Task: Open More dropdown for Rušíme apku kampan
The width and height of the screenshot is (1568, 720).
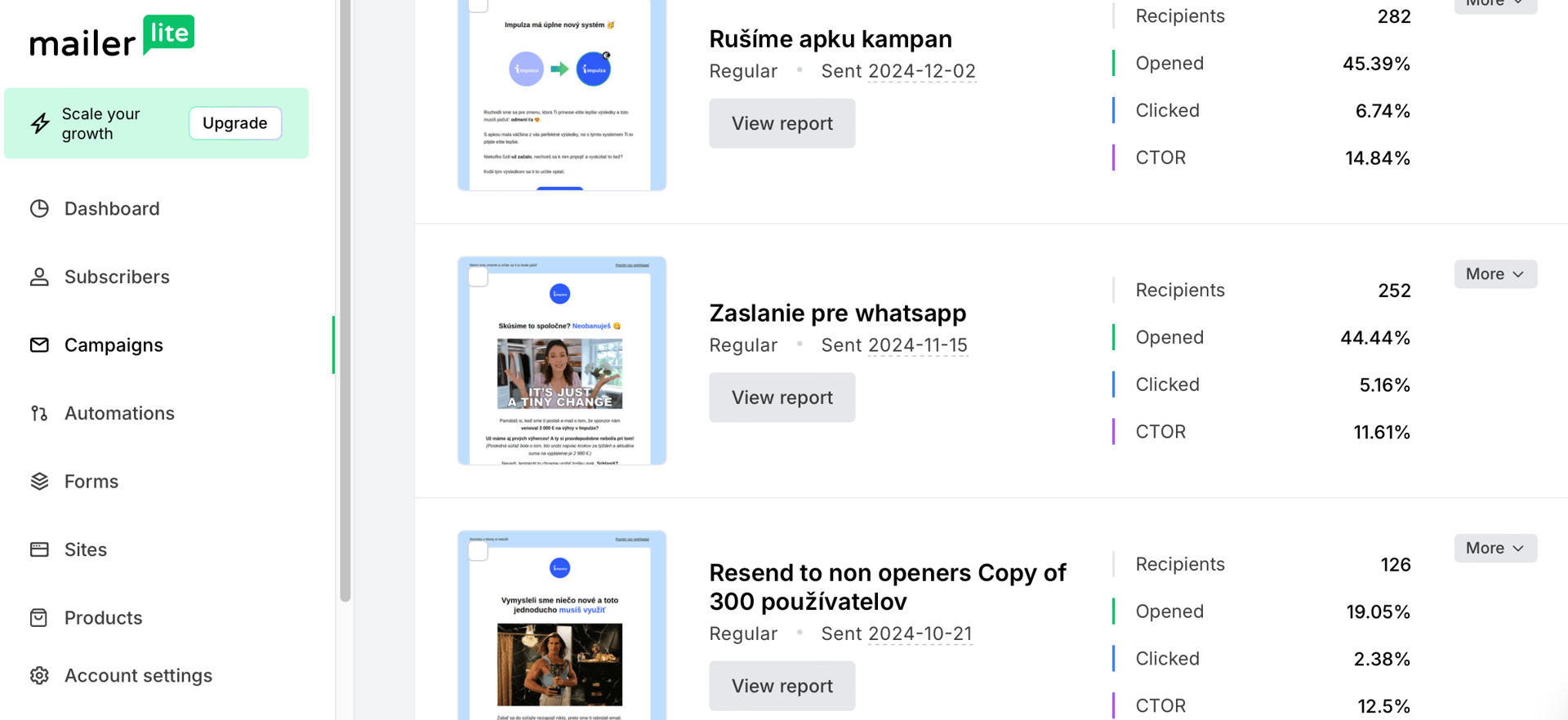Action: click(1495, 5)
